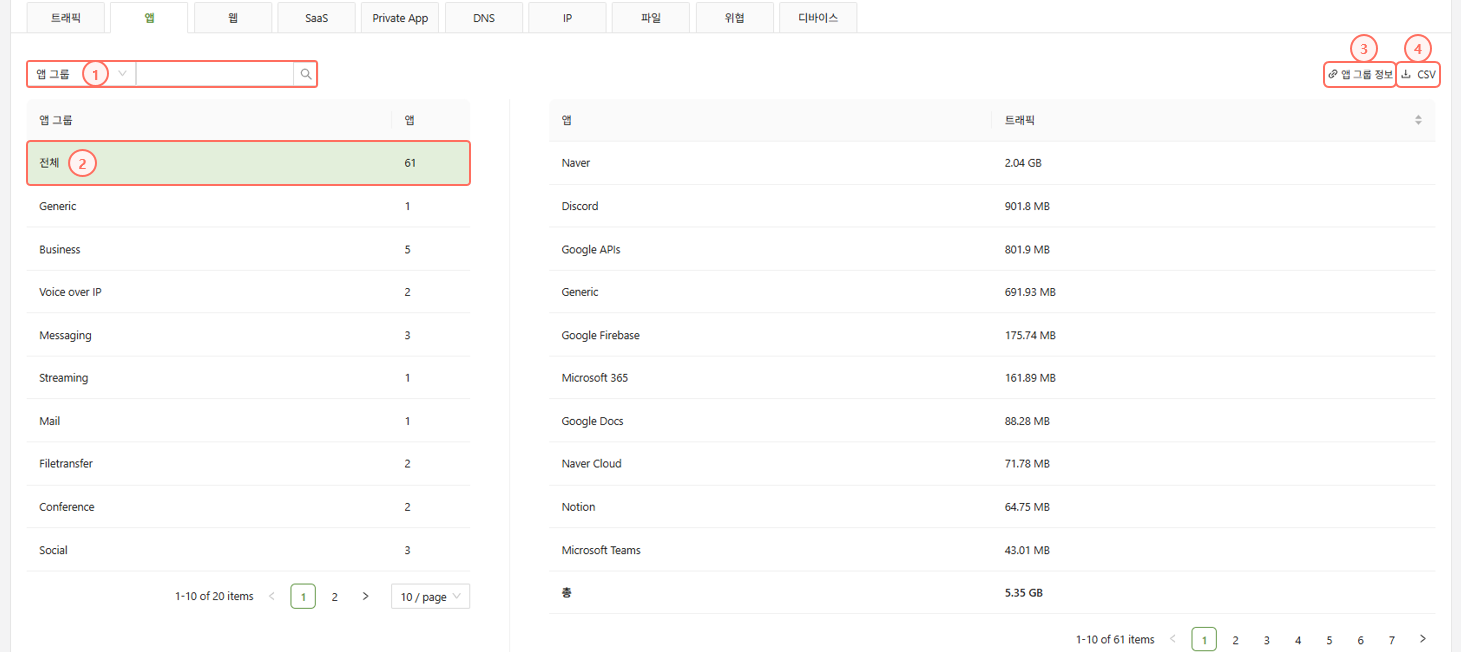Go to next page in app group list
1461x652 pixels.
[365, 597]
